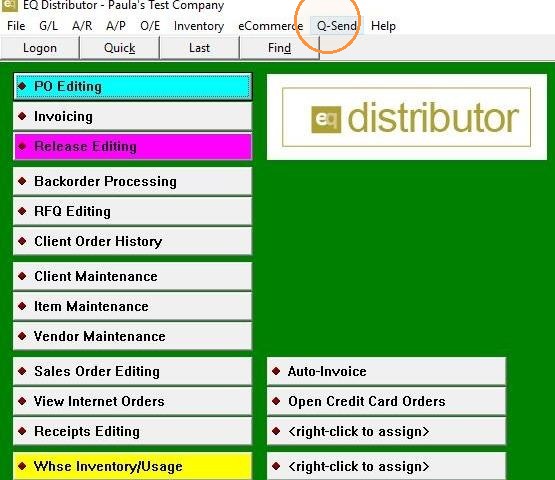555x480 pixels.
Task: Launch Auto-Invoice
Action: (x=387, y=371)
